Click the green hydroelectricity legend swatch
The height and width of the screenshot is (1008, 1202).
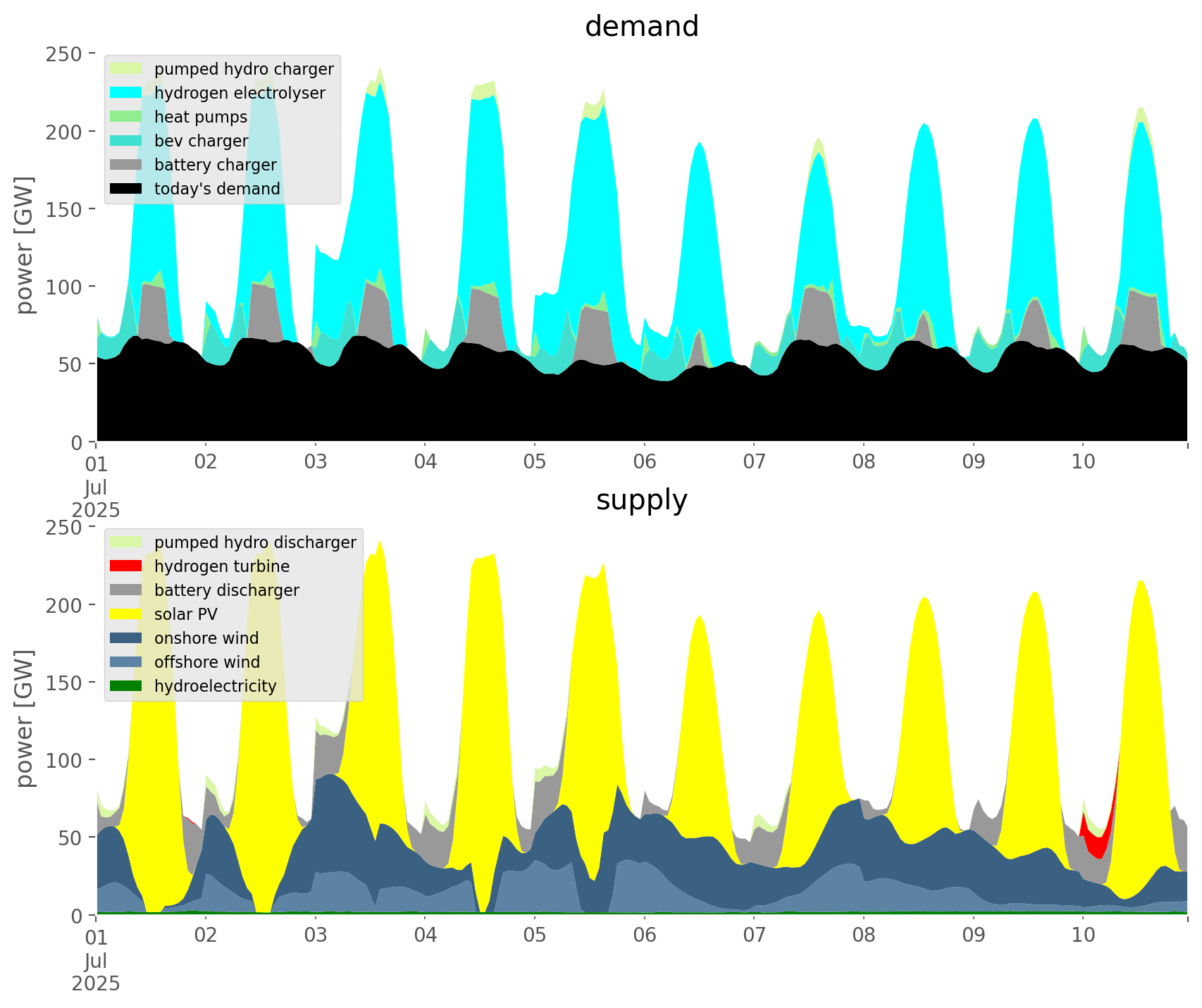coord(127,686)
